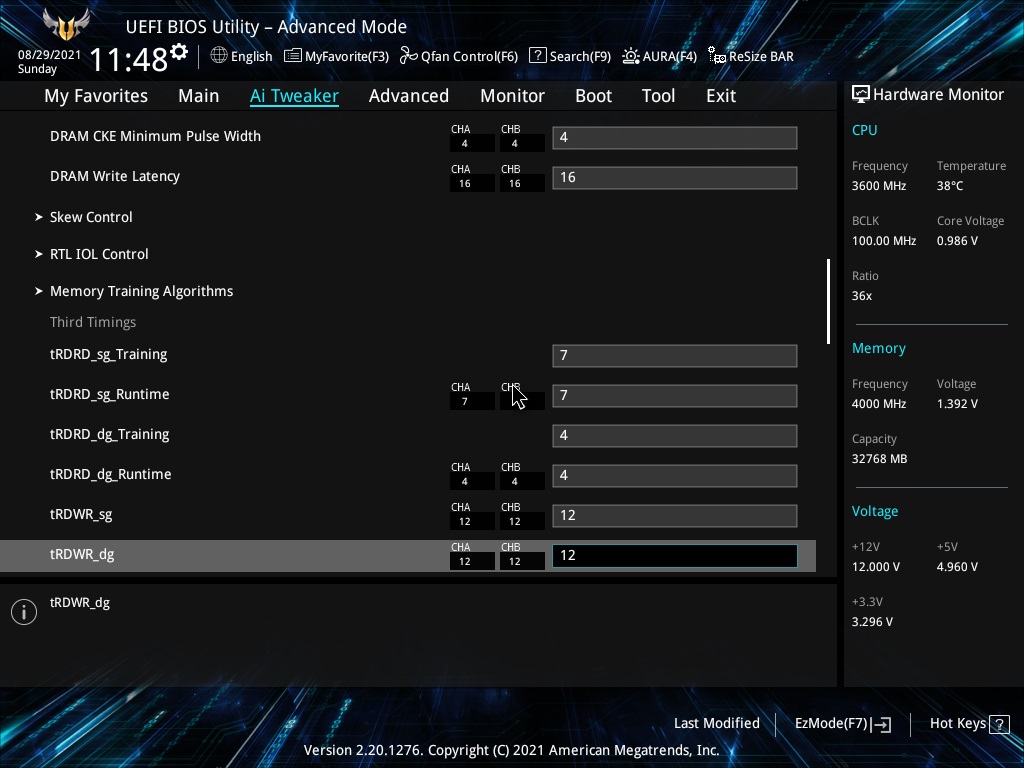This screenshot has height=768, width=1024.
Task: Click the 08/29/2021 date
Action: 49,55
